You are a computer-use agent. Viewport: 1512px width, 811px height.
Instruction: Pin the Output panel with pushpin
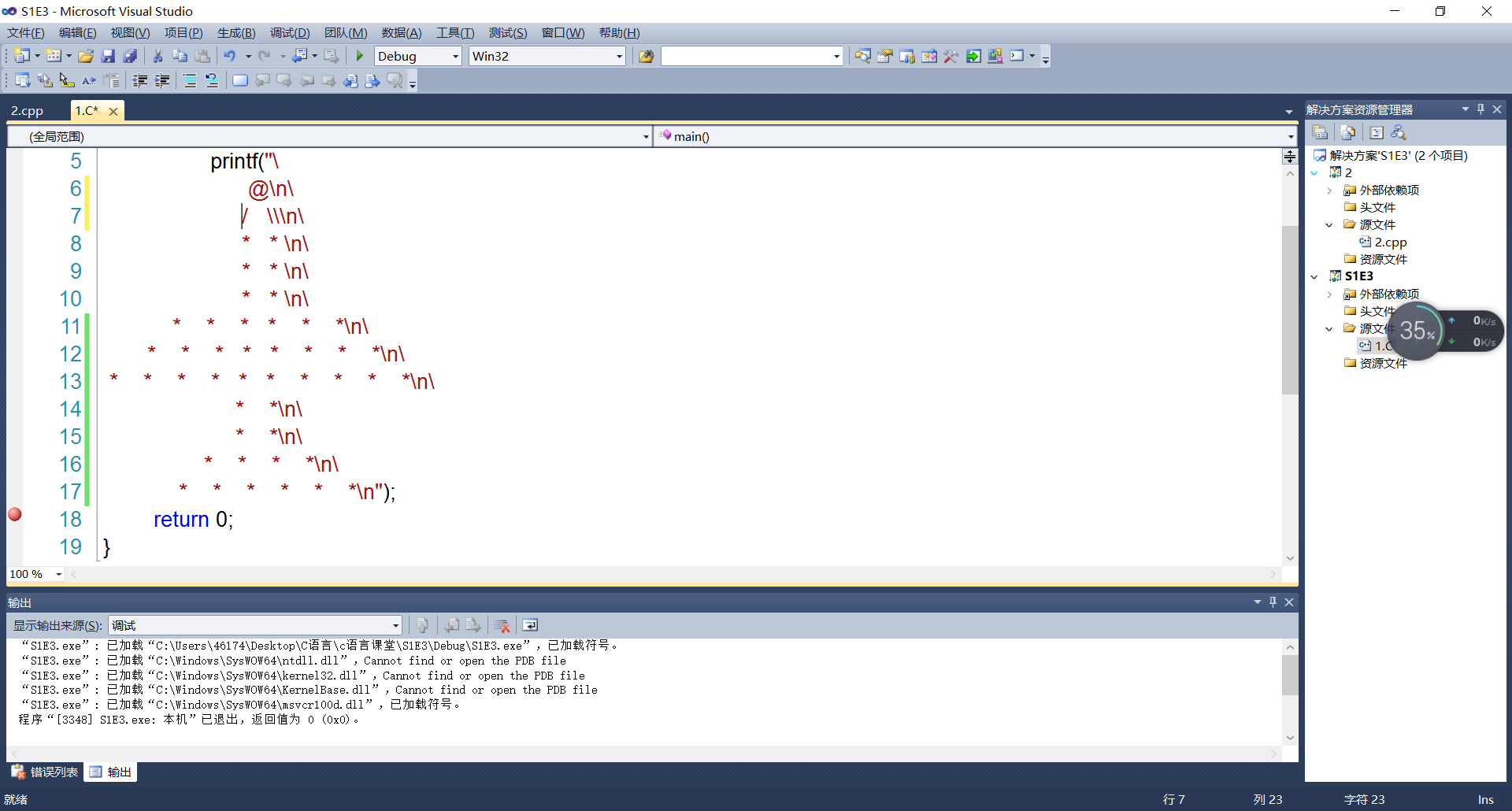[x=1273, y=602]
